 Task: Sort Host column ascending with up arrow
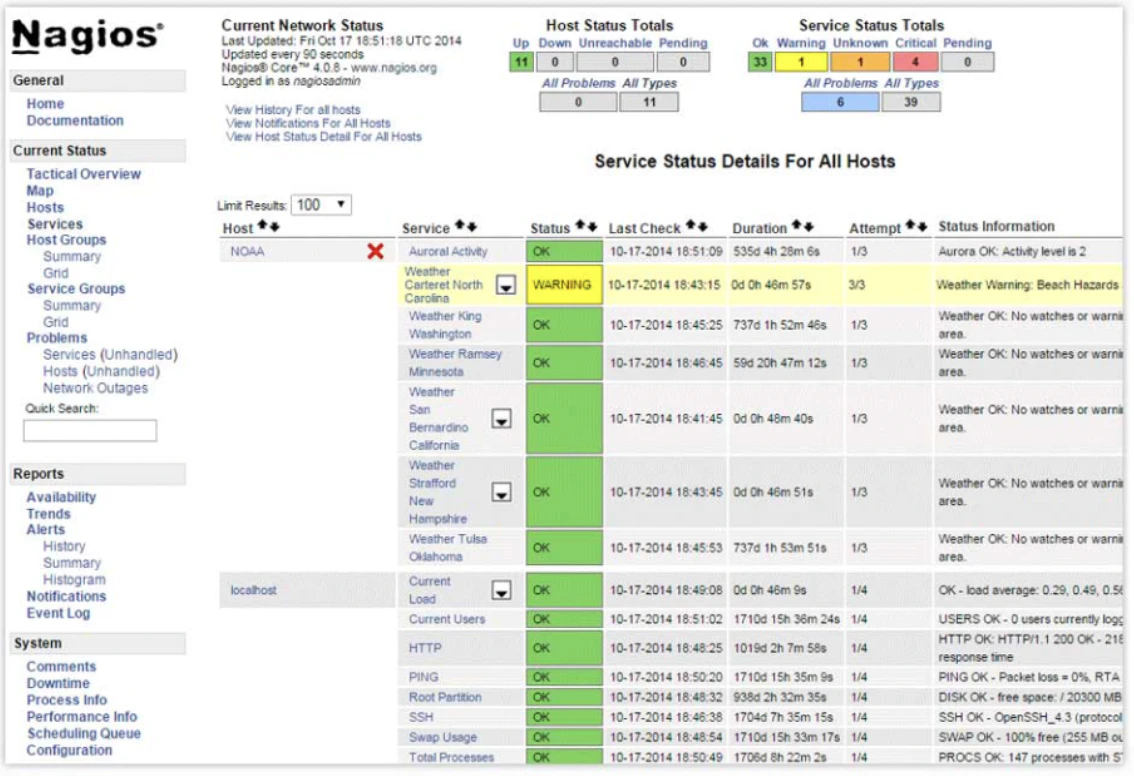pyautogui.click(x=263, y=226)
